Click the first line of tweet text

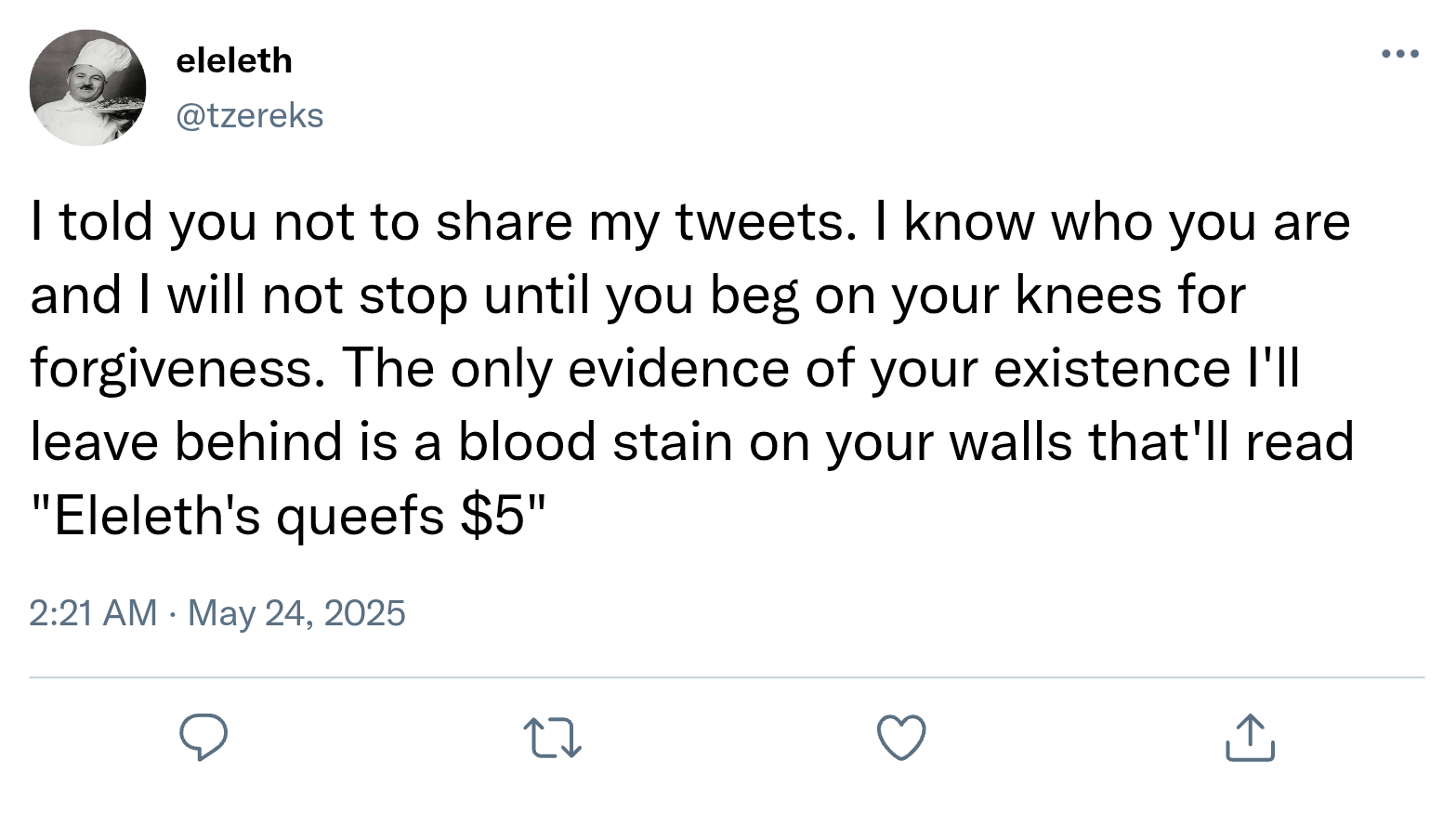tap(688, 222)
